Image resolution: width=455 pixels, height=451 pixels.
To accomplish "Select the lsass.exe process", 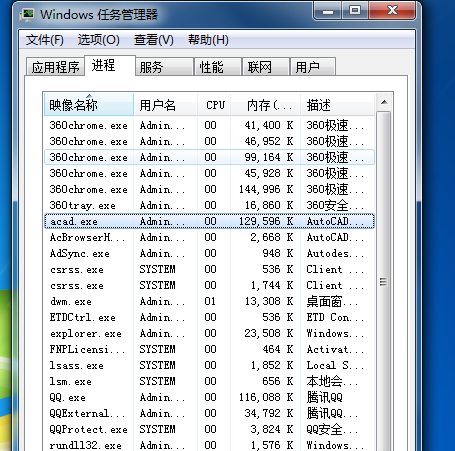I will coord(209,365).
